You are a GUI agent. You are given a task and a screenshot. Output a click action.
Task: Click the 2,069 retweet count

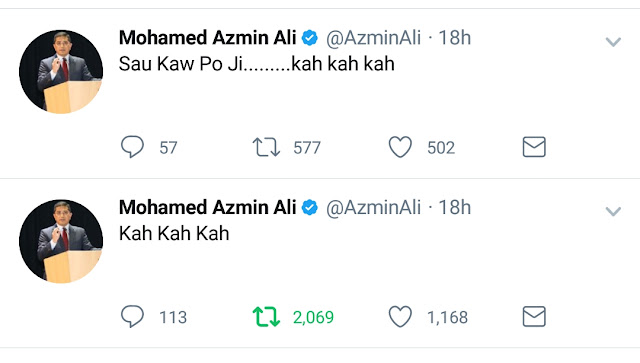point(313,317)
